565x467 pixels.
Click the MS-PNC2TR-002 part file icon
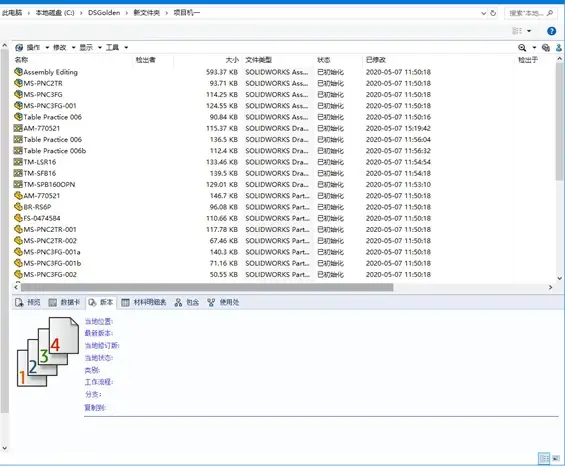pos(18,240)
